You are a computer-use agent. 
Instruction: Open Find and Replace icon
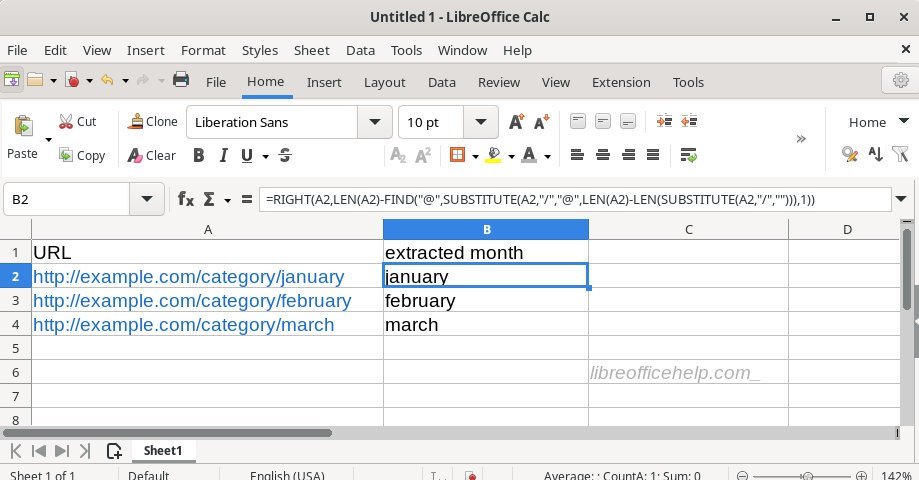click(850, 154)
